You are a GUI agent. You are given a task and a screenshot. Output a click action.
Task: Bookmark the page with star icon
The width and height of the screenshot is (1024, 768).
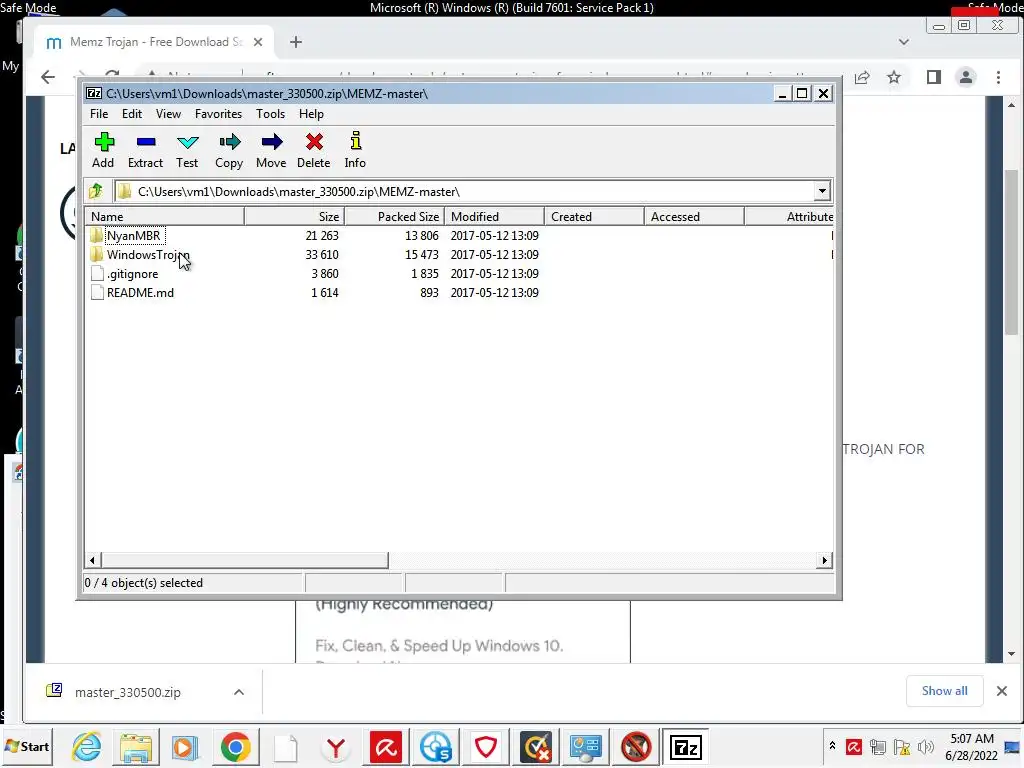pyautogui.click(x=894, y=78)
